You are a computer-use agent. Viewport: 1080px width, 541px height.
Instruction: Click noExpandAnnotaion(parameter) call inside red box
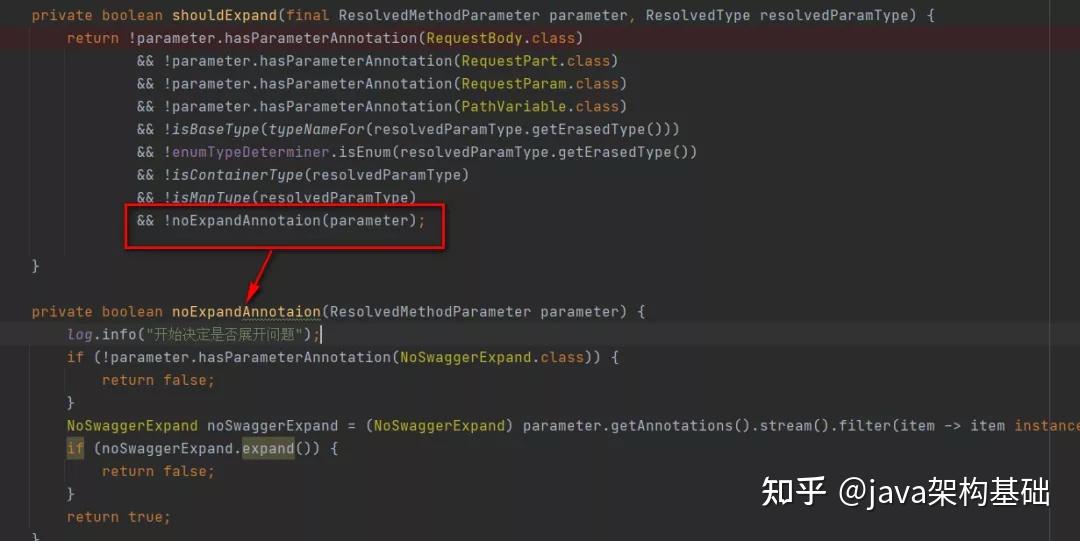294,221
